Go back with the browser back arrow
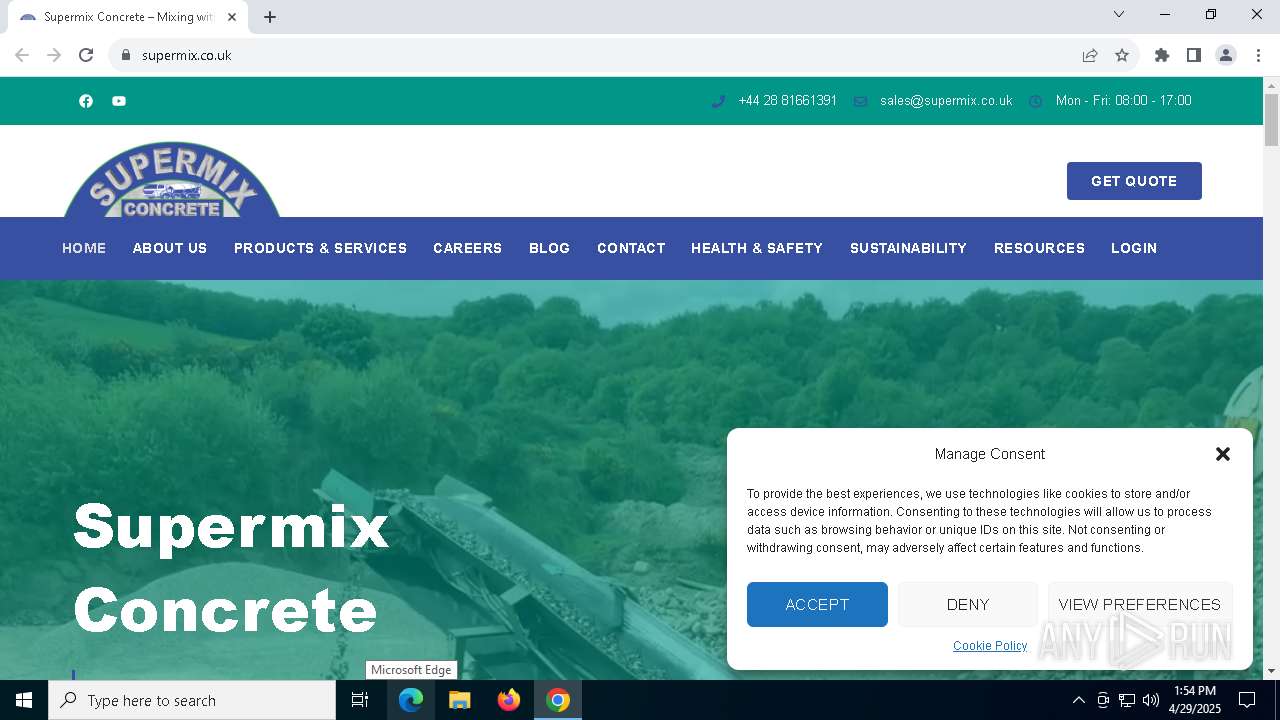This screenshot has width=1280, height=720. click(x=22, y=55)
